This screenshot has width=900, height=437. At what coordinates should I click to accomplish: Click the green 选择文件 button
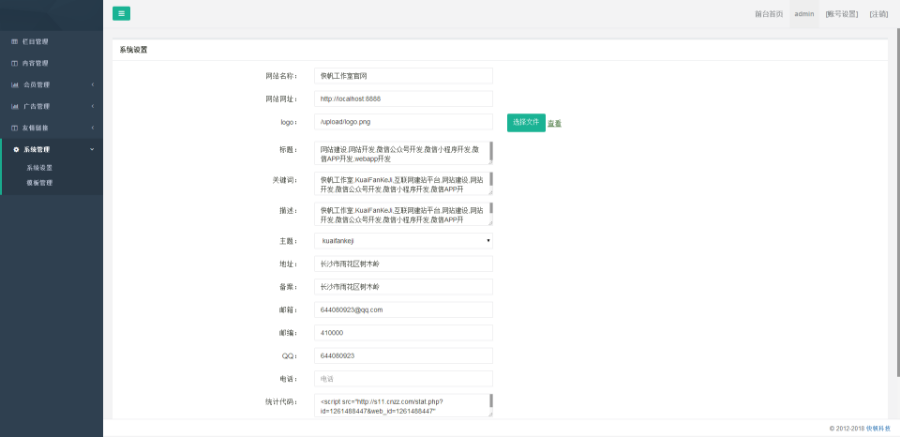pyautogui.click(x=526, y=122)
